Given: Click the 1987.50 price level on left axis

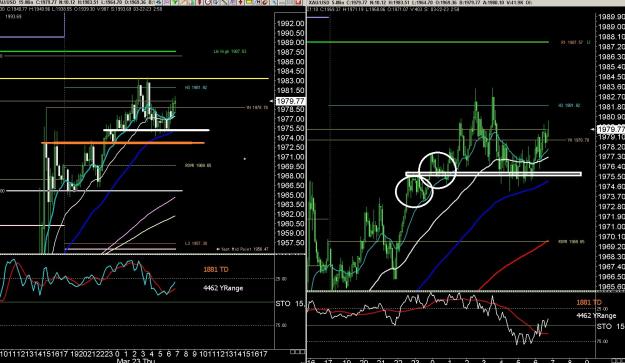Looking at the screenshot, I should (291, 52).
